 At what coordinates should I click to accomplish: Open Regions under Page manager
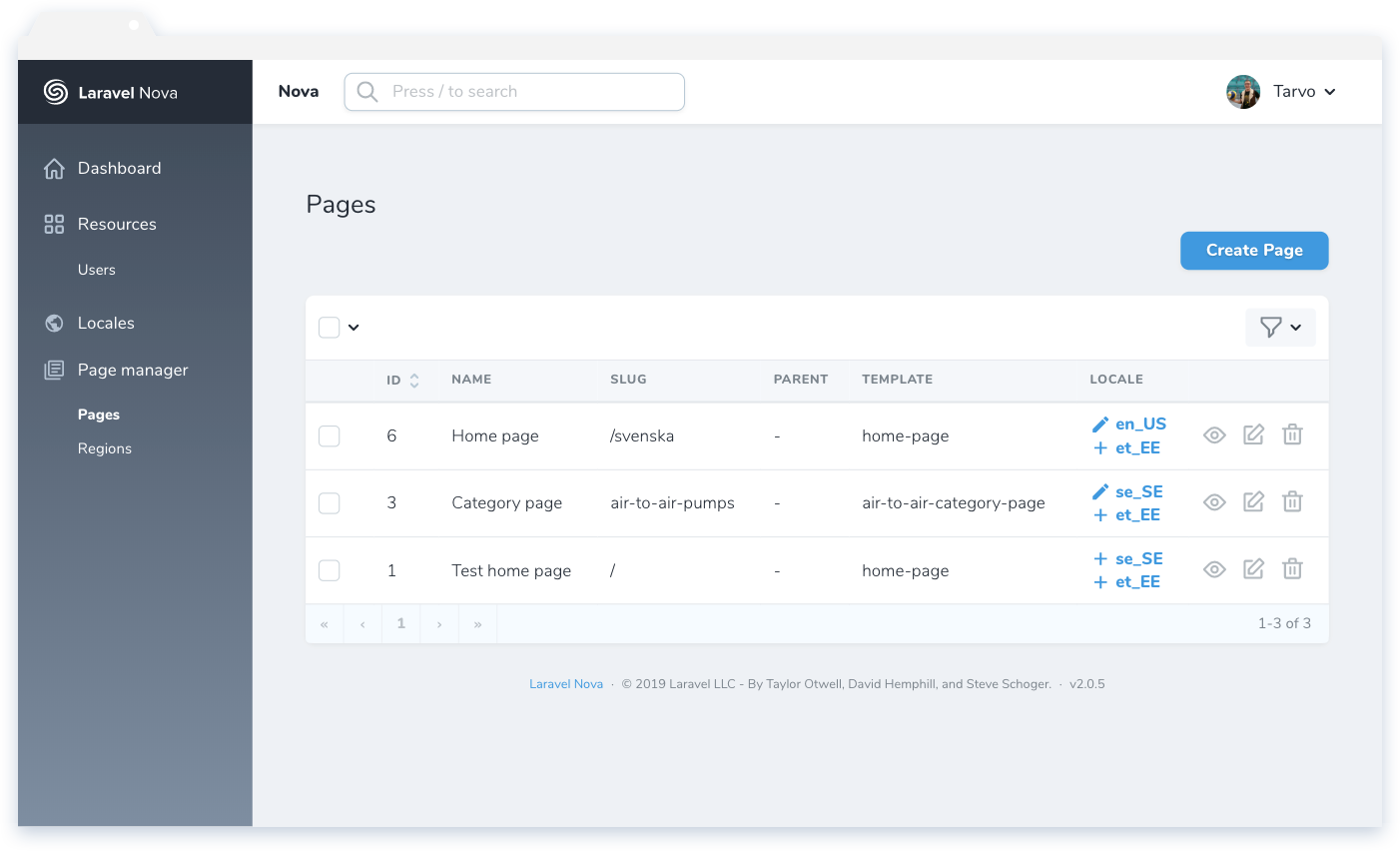(x=105, y=448)
